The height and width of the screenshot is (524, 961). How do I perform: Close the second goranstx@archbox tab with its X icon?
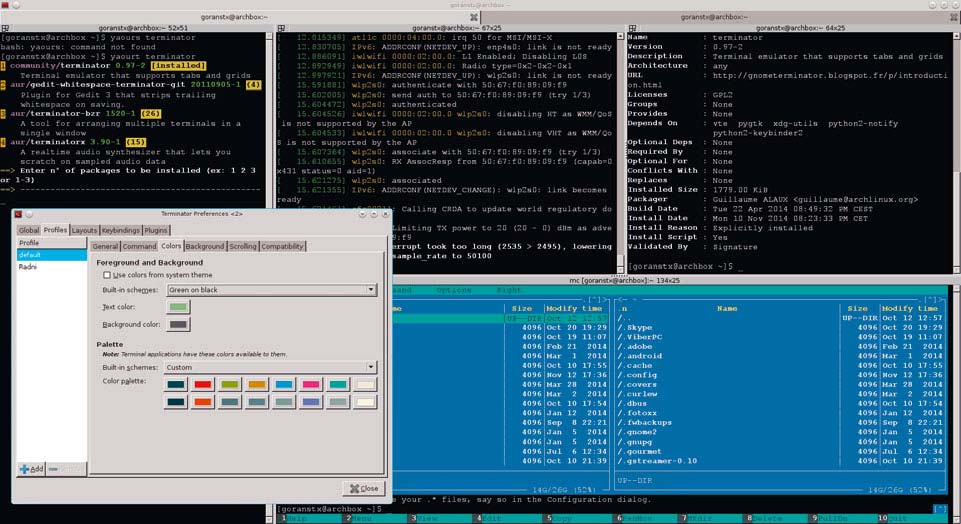[x=954, y=17]
